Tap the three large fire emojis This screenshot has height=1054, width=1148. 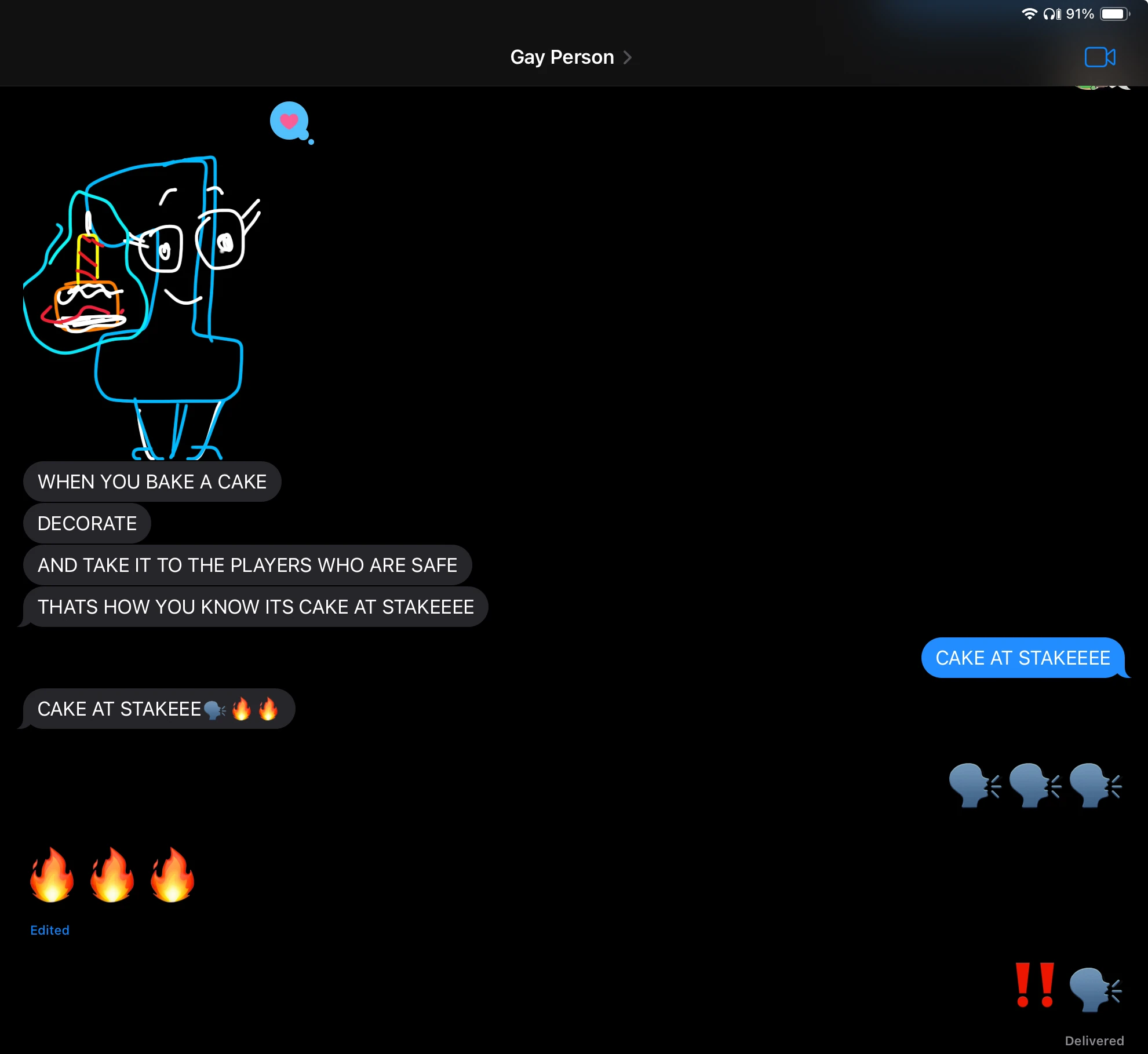[112, 875]
